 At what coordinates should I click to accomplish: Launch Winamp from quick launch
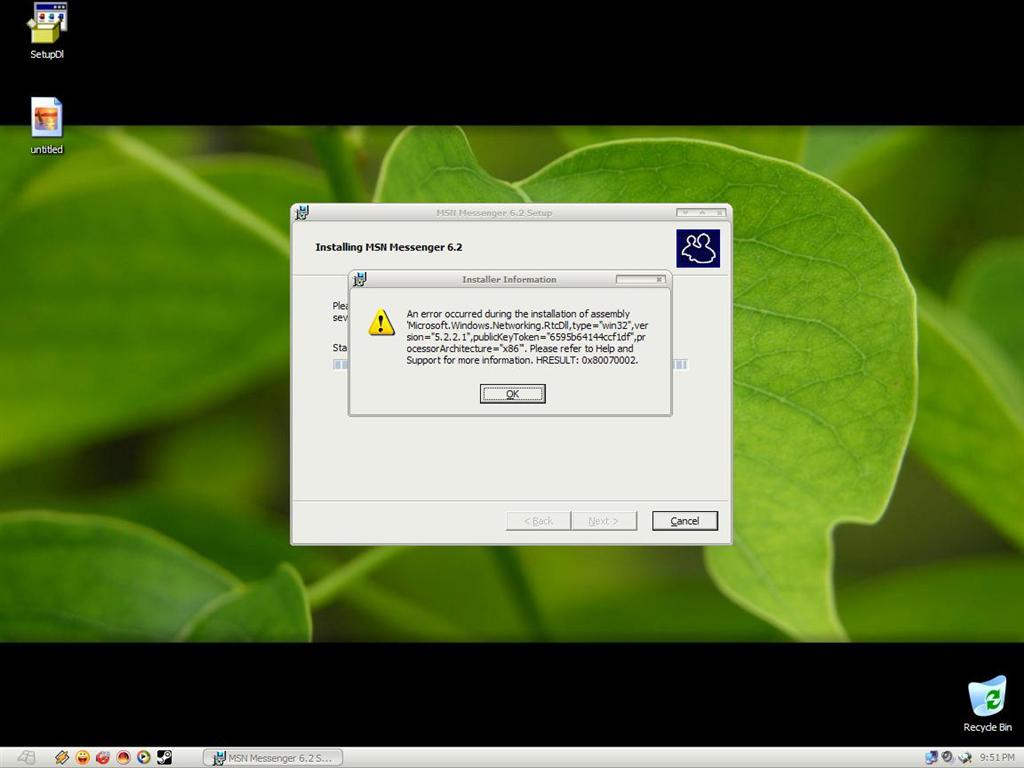point(62,758)
